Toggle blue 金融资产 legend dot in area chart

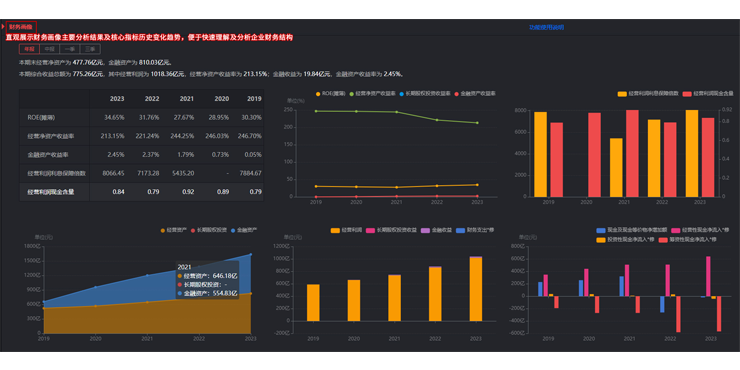point(233,230)
